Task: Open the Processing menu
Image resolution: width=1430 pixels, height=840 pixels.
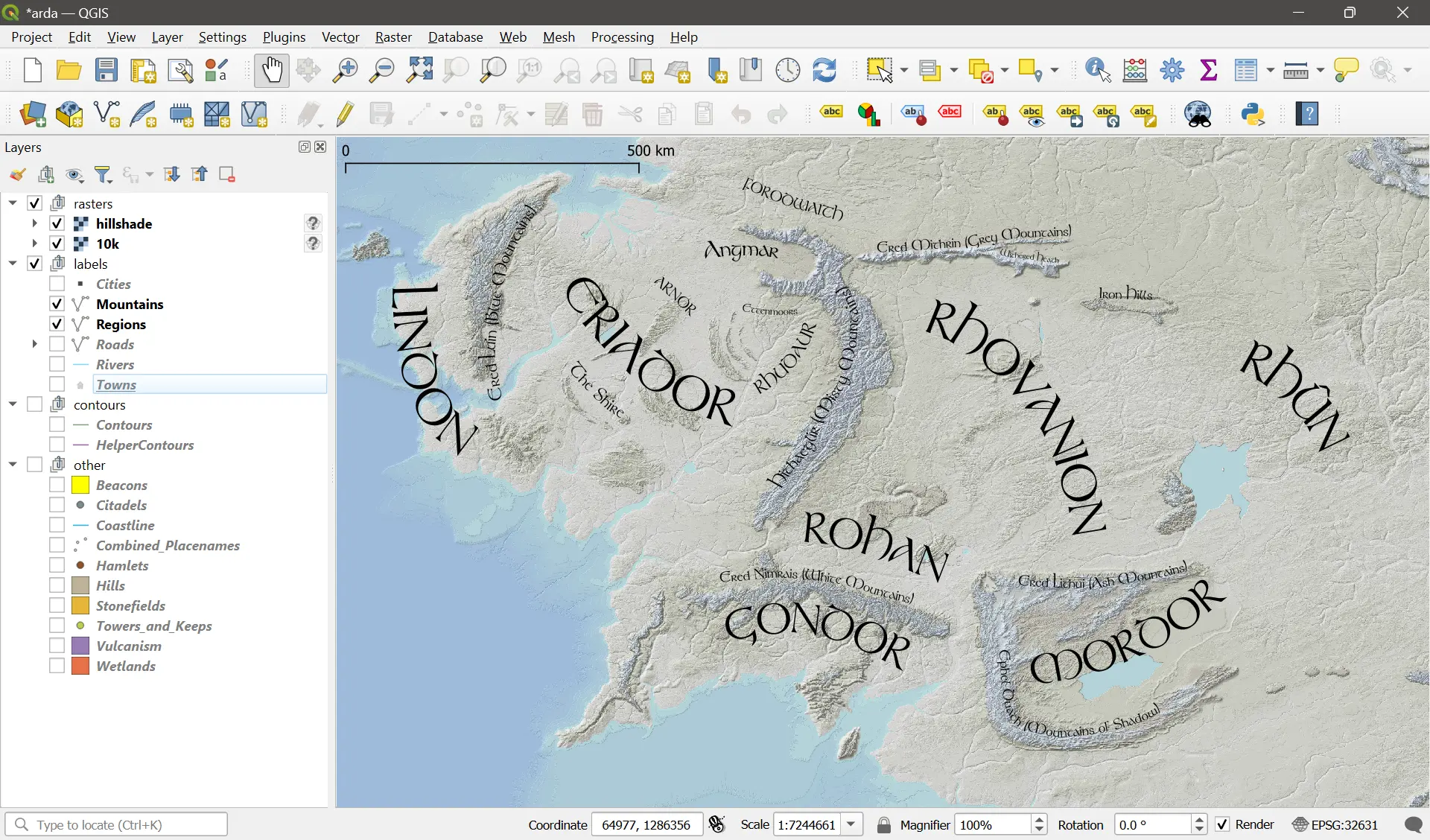Action: click(x=623, y=37)
